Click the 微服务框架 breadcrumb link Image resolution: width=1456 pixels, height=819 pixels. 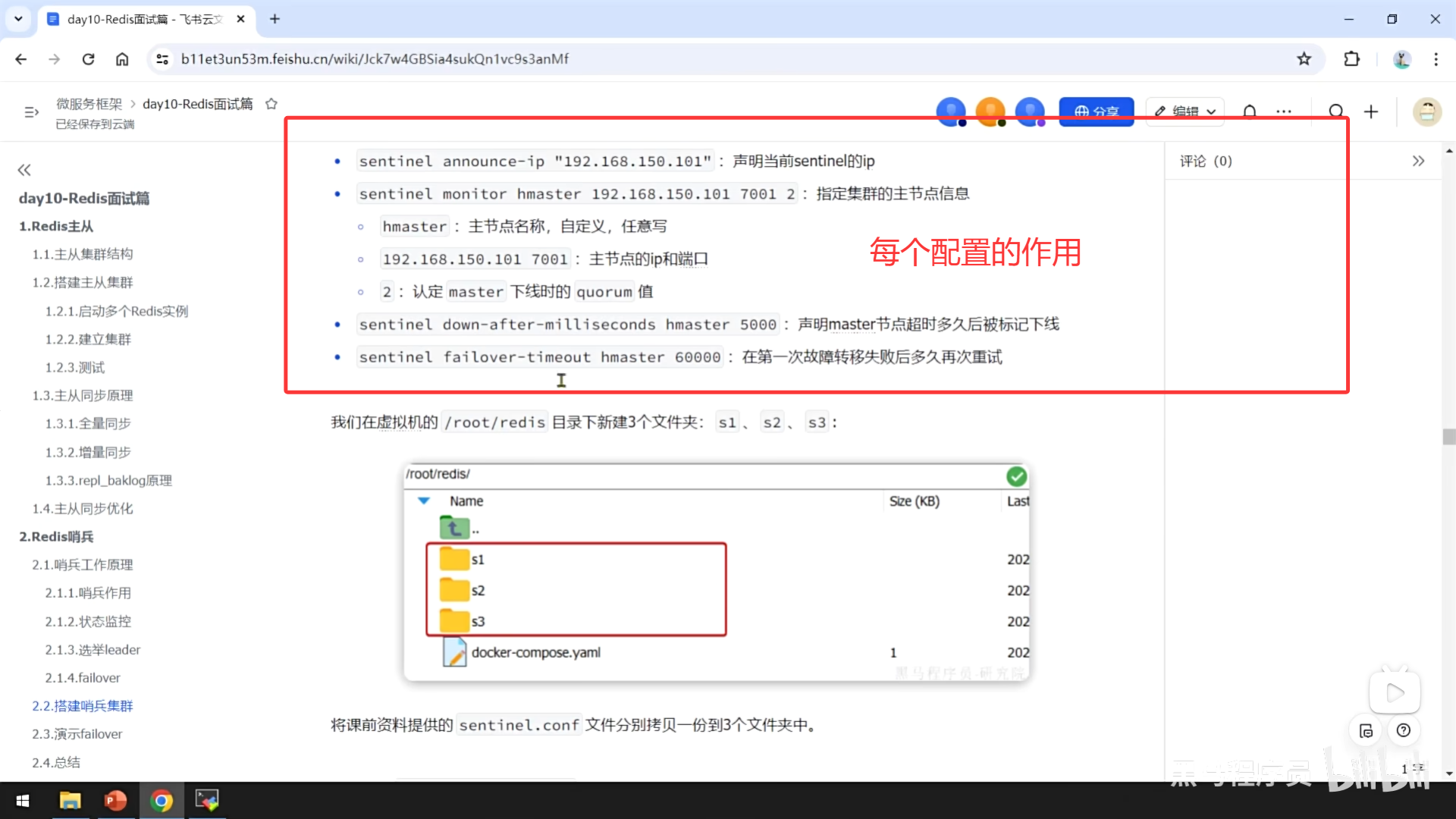pos(89,104)
